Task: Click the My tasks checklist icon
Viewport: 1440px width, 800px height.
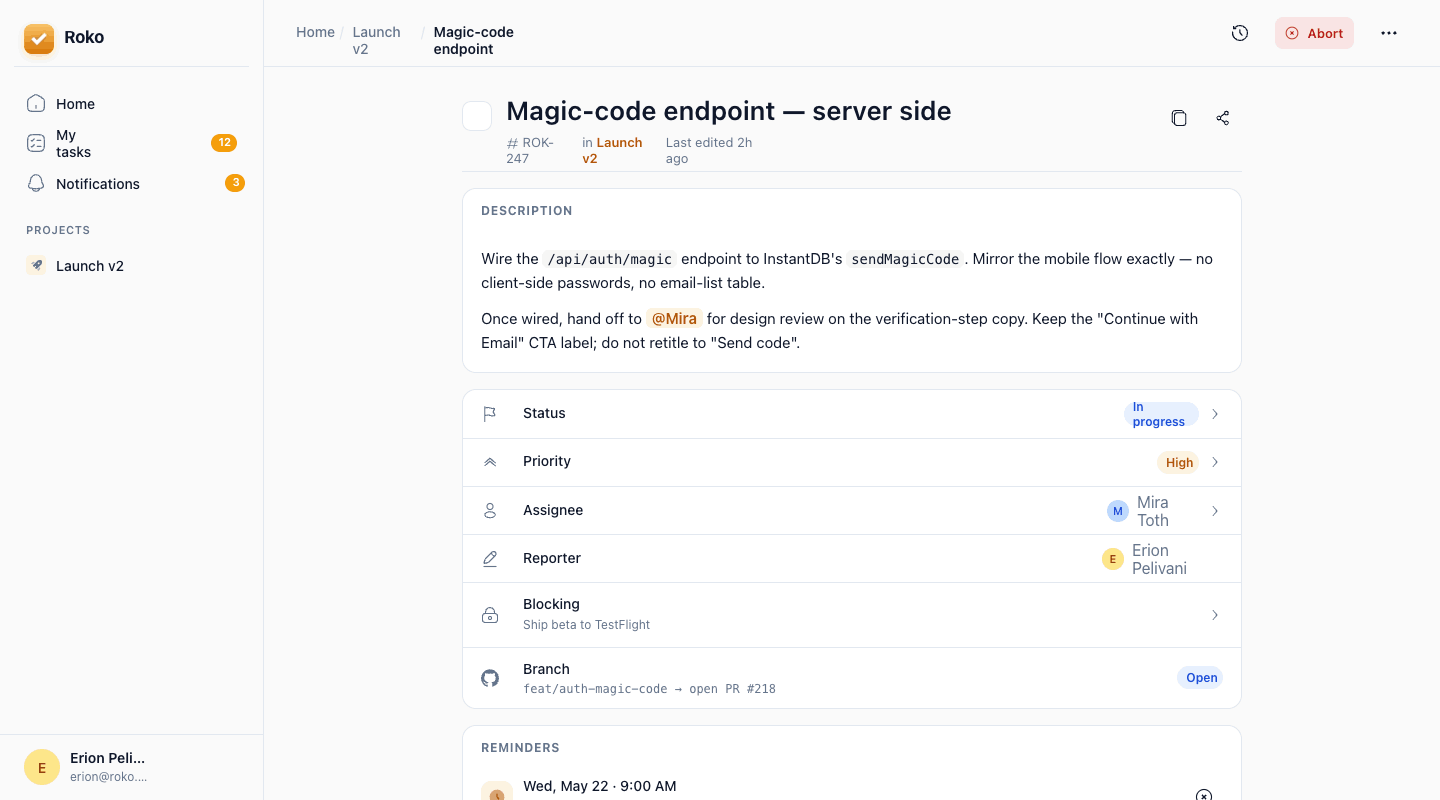Action: (36, 143)
